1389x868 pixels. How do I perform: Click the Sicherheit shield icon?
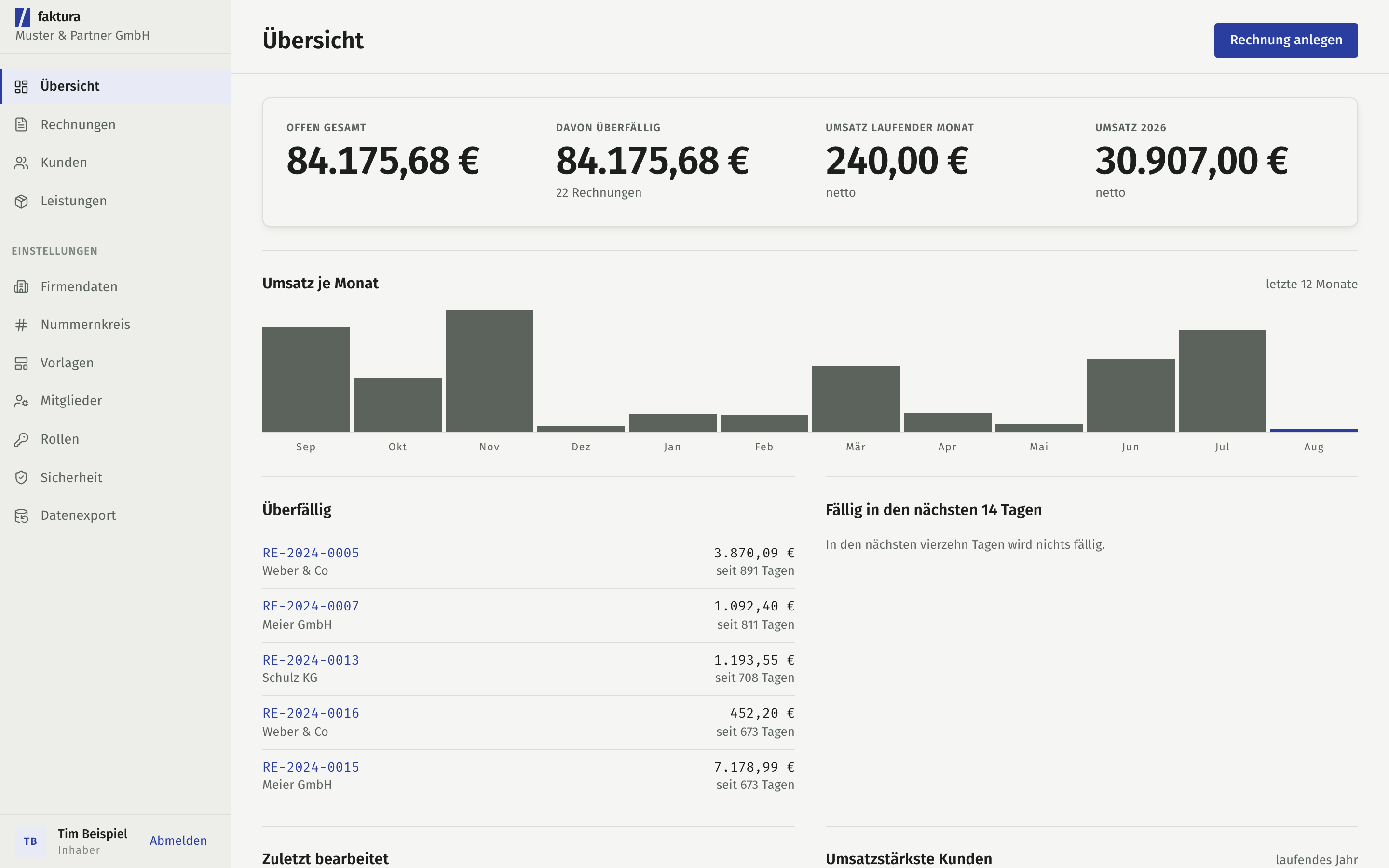point(21,477)
